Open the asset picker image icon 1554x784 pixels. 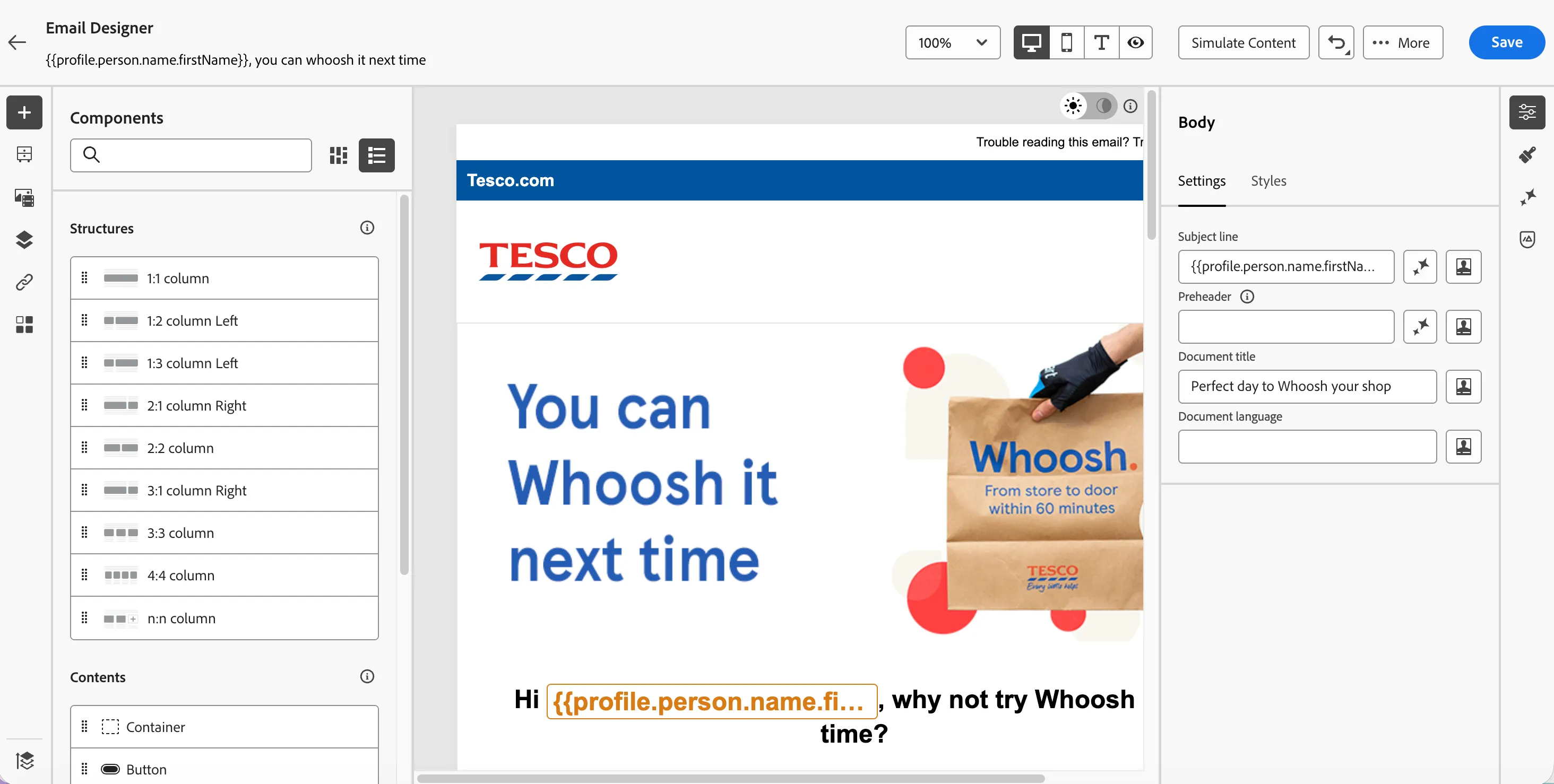24,197
